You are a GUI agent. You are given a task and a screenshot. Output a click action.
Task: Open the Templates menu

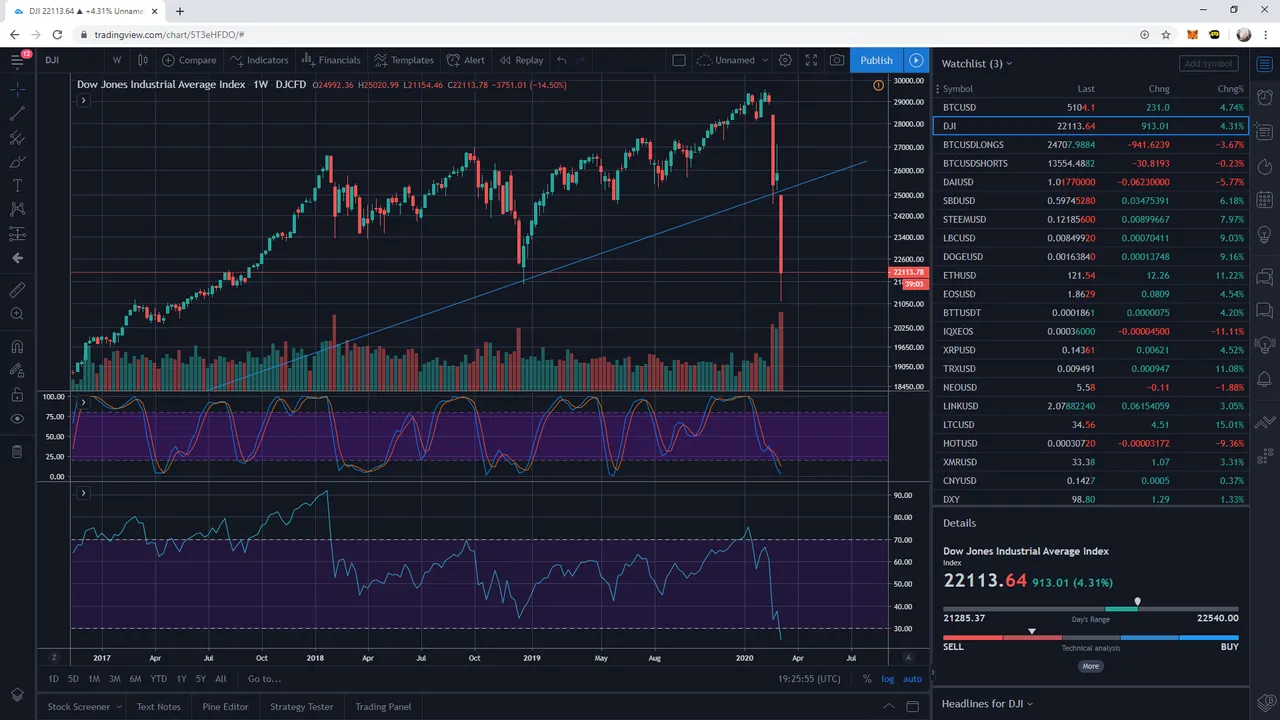(x=404, y=60)
